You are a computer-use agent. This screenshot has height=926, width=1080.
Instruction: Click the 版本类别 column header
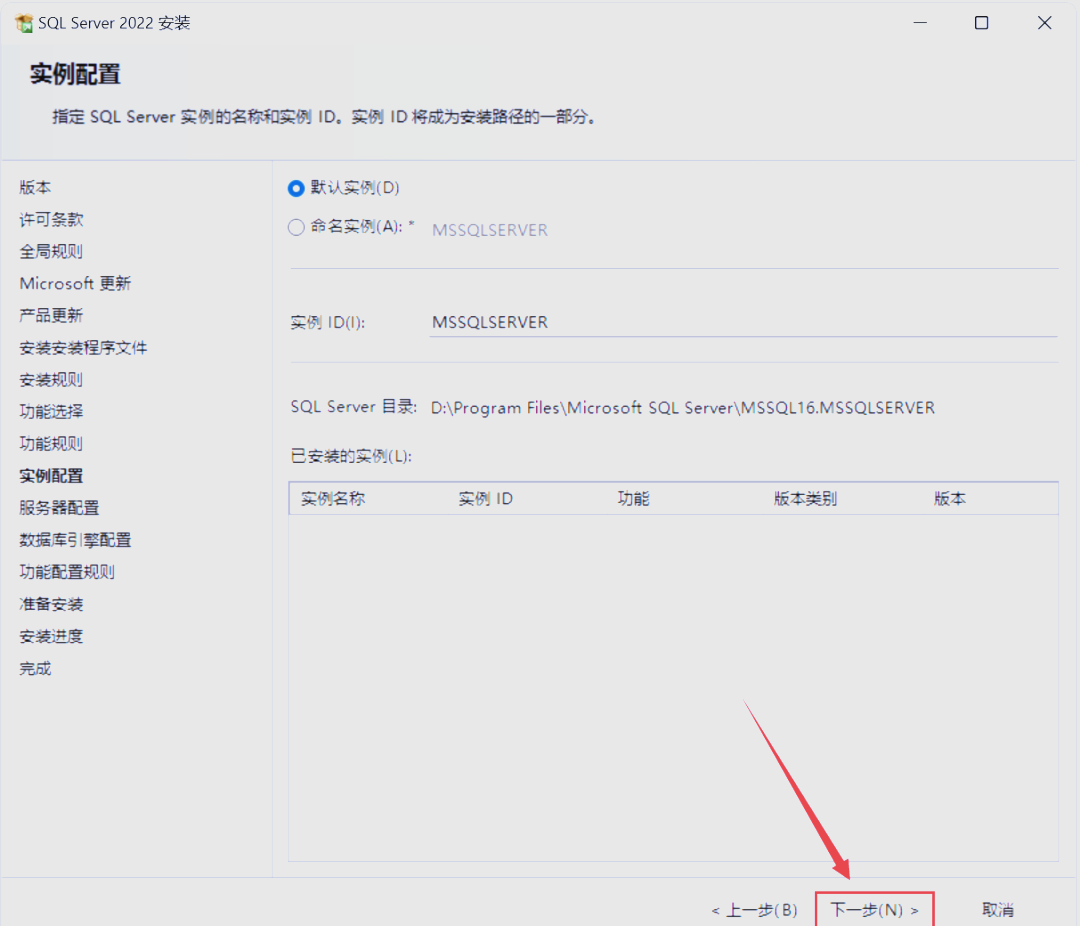[x=805, y=499]
